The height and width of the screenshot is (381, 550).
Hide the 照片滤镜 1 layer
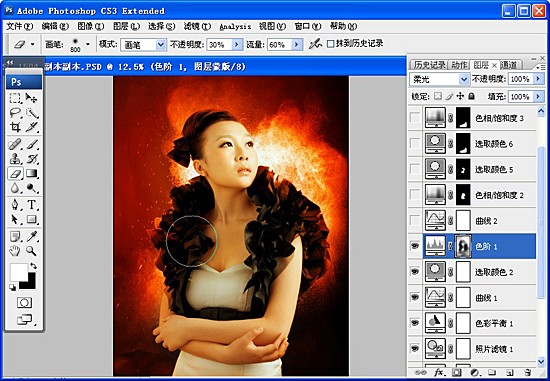pos(415,348)
